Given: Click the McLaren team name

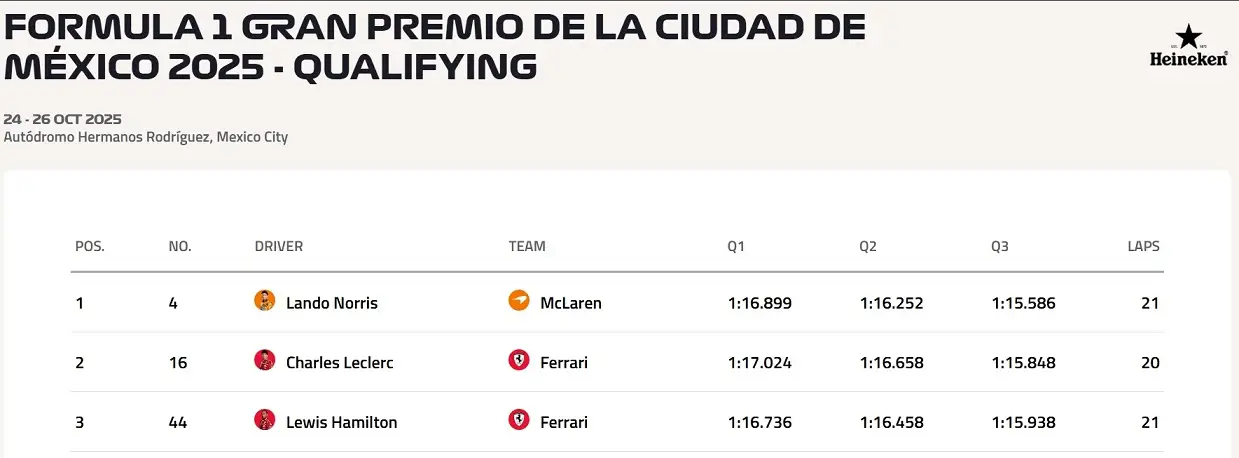Looking at the screenshot, I should [x=570, y=303].
